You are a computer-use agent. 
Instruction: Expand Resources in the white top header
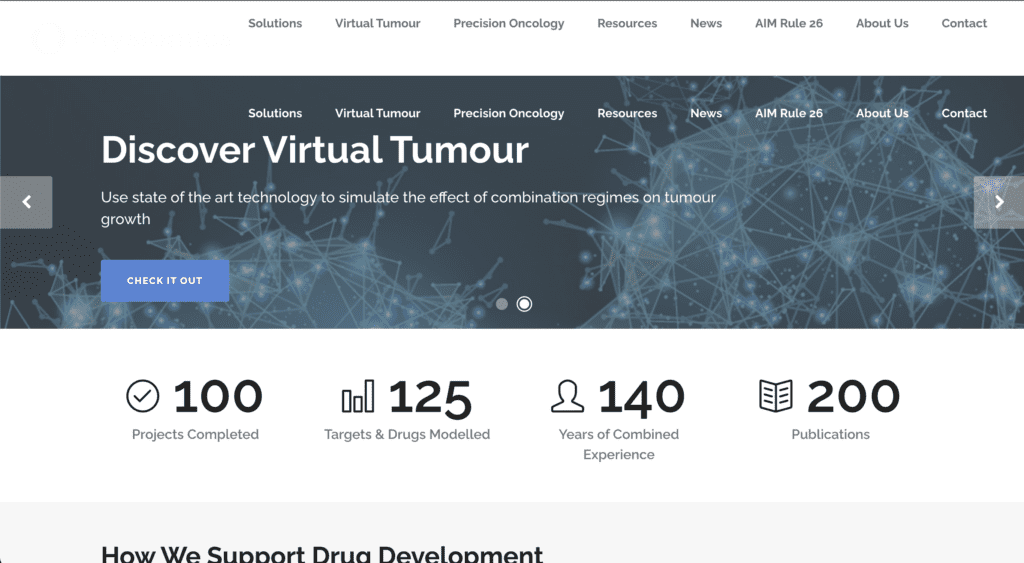pos(627,24)
